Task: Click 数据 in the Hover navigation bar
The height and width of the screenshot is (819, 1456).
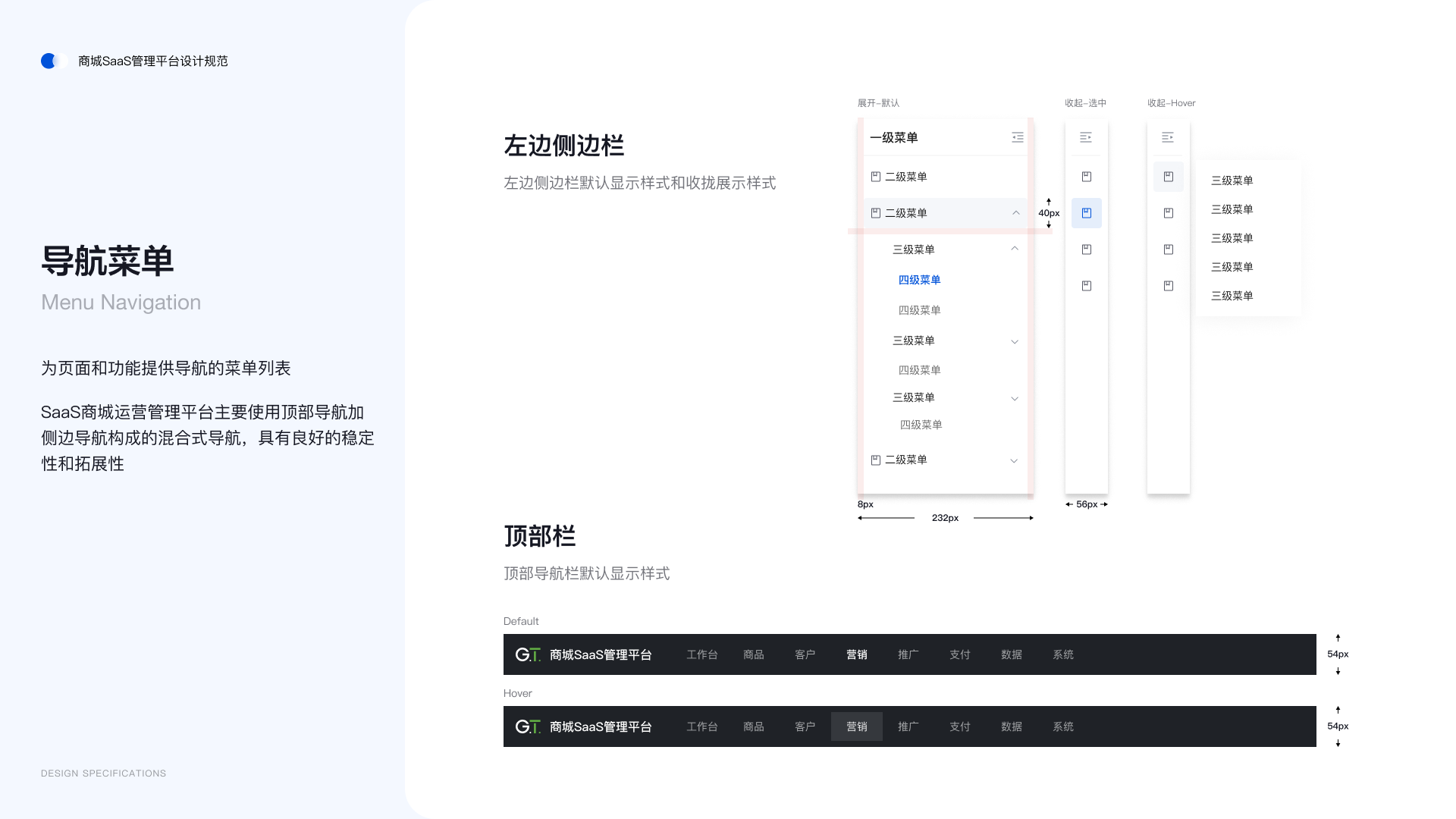Action: (x=1011, y=726)
